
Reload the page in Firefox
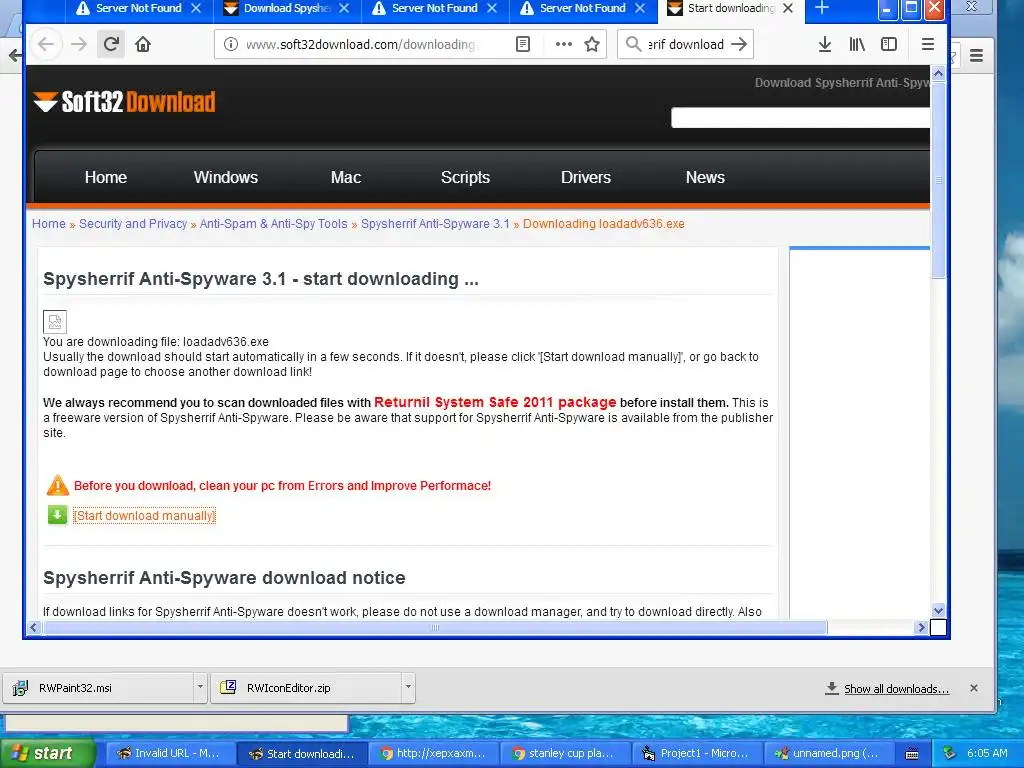coord(111,44)
